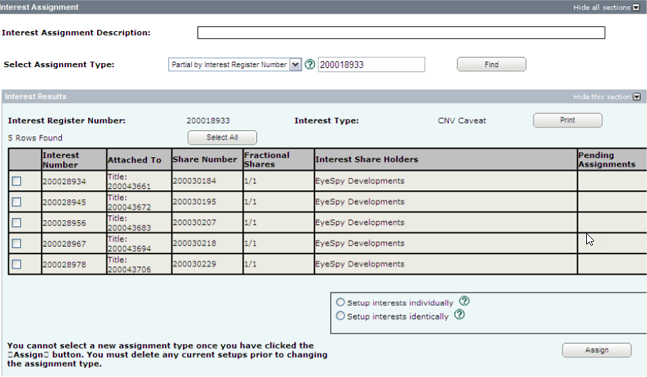Screen dimensions: 647x377
Task: Click the Interest Share Holders column header
Action: [446, 160]
